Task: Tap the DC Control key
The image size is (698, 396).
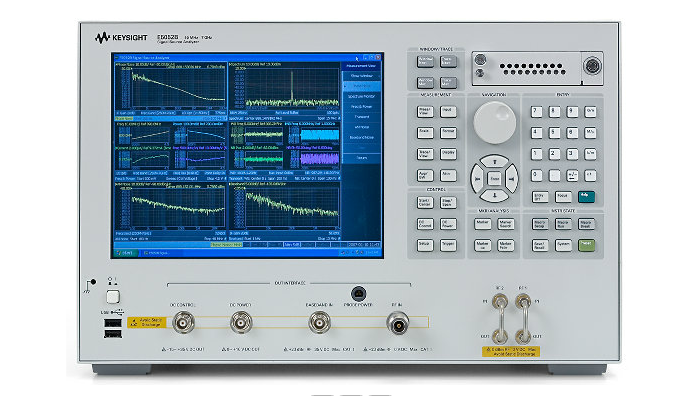Action: pyautogui.click(x=425, y=224)
